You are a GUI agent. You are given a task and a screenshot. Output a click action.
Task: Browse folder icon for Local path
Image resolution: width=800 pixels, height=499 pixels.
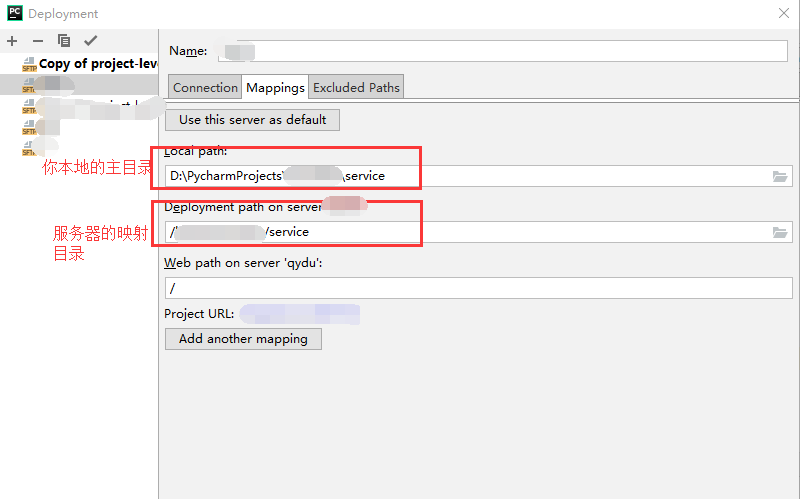780,177
